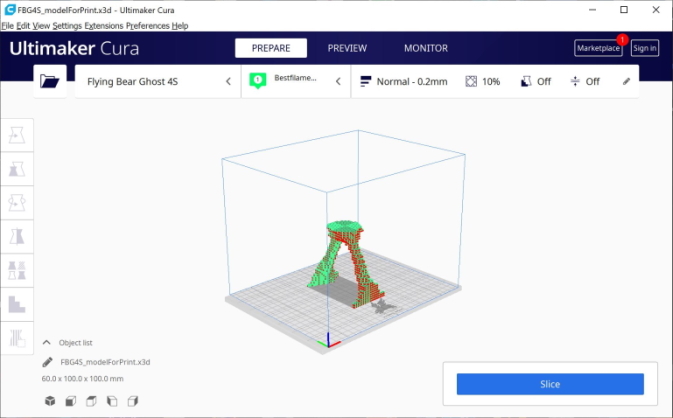Screen dimensions: 673x418
Task: Select the Scale tool in left toolbar
Action: tap(17, 169)
